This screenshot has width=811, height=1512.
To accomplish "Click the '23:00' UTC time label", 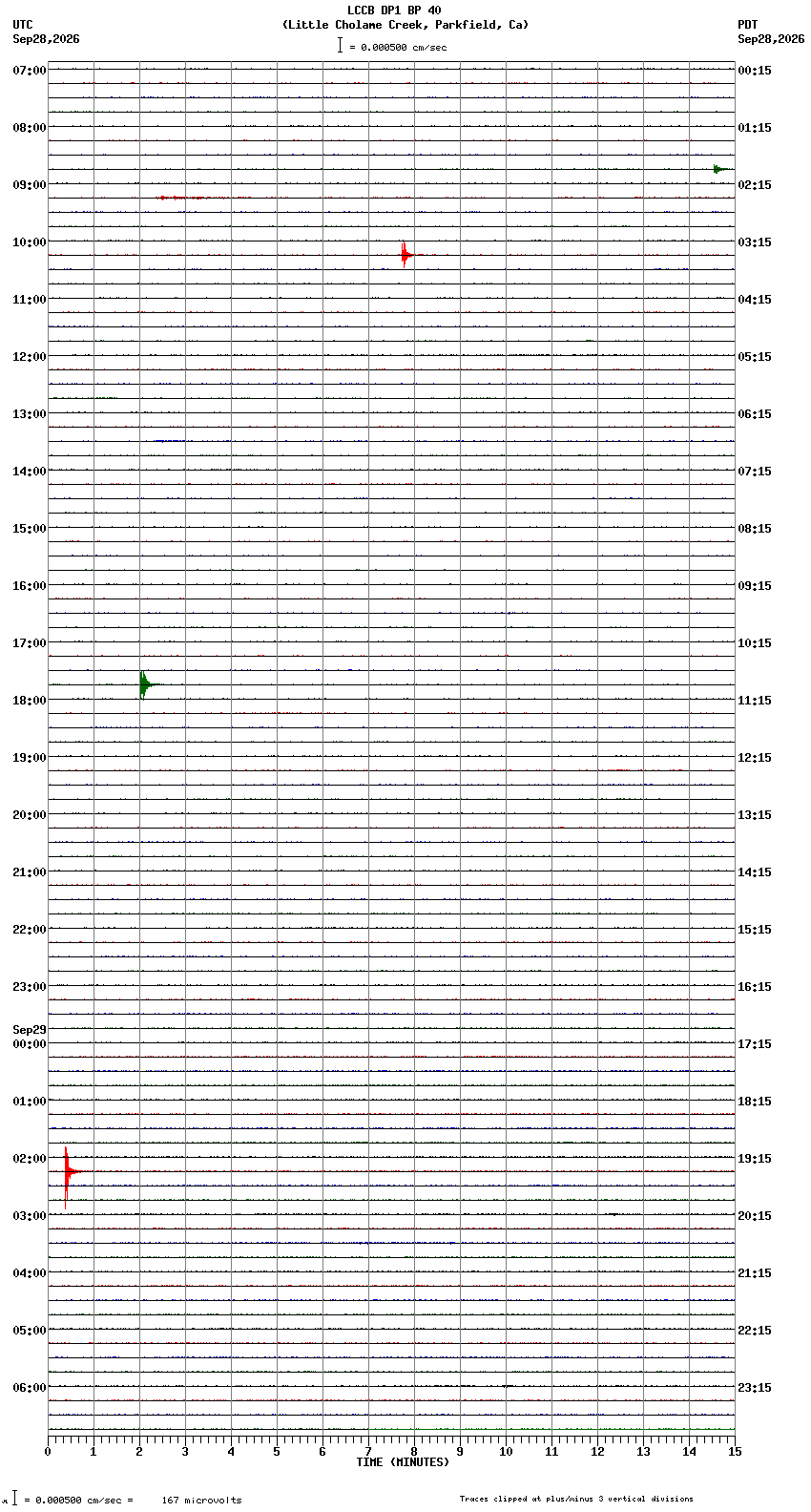I will (30, 987).
